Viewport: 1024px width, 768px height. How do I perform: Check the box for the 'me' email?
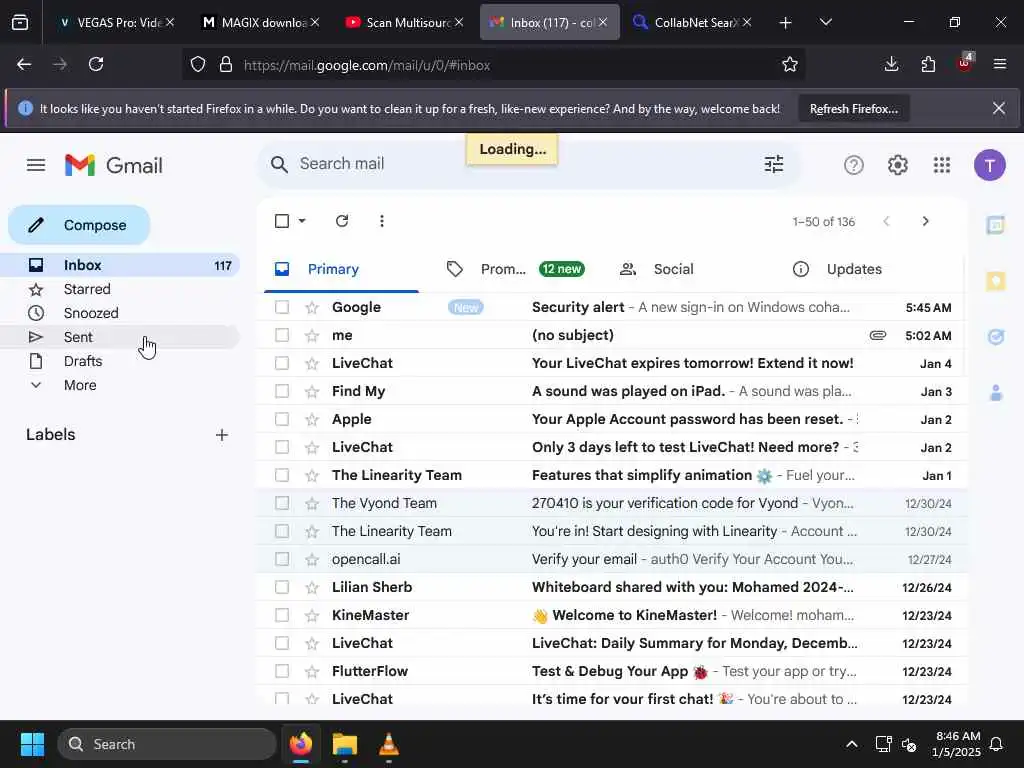(282, 335)
